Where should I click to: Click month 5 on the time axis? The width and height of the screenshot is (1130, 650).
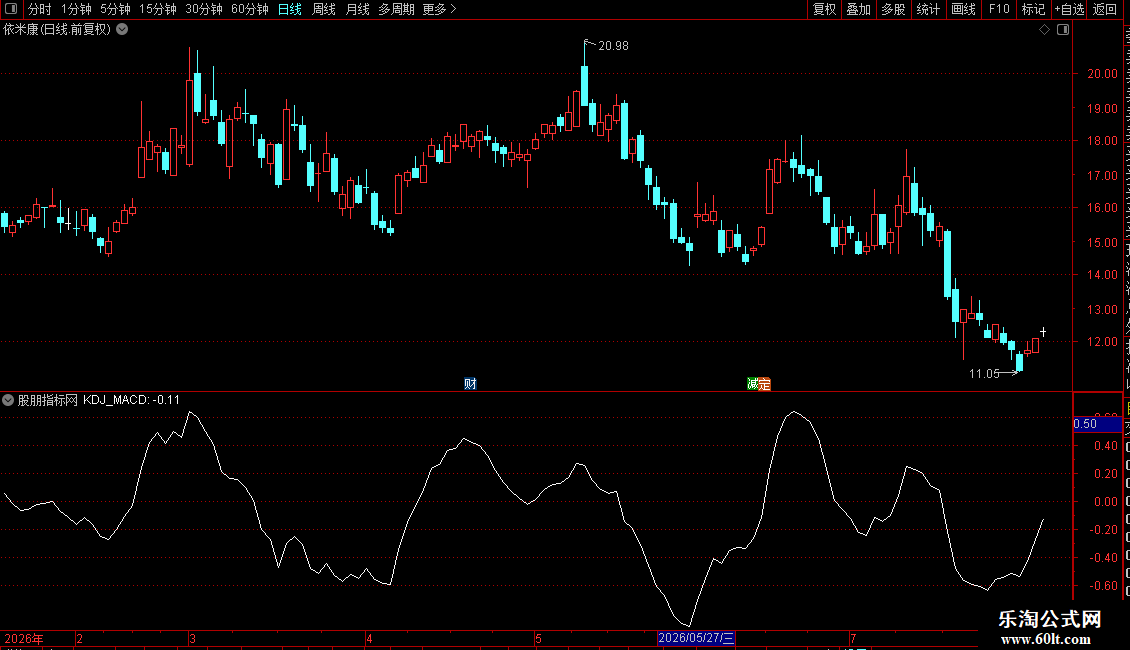[538, 638]
